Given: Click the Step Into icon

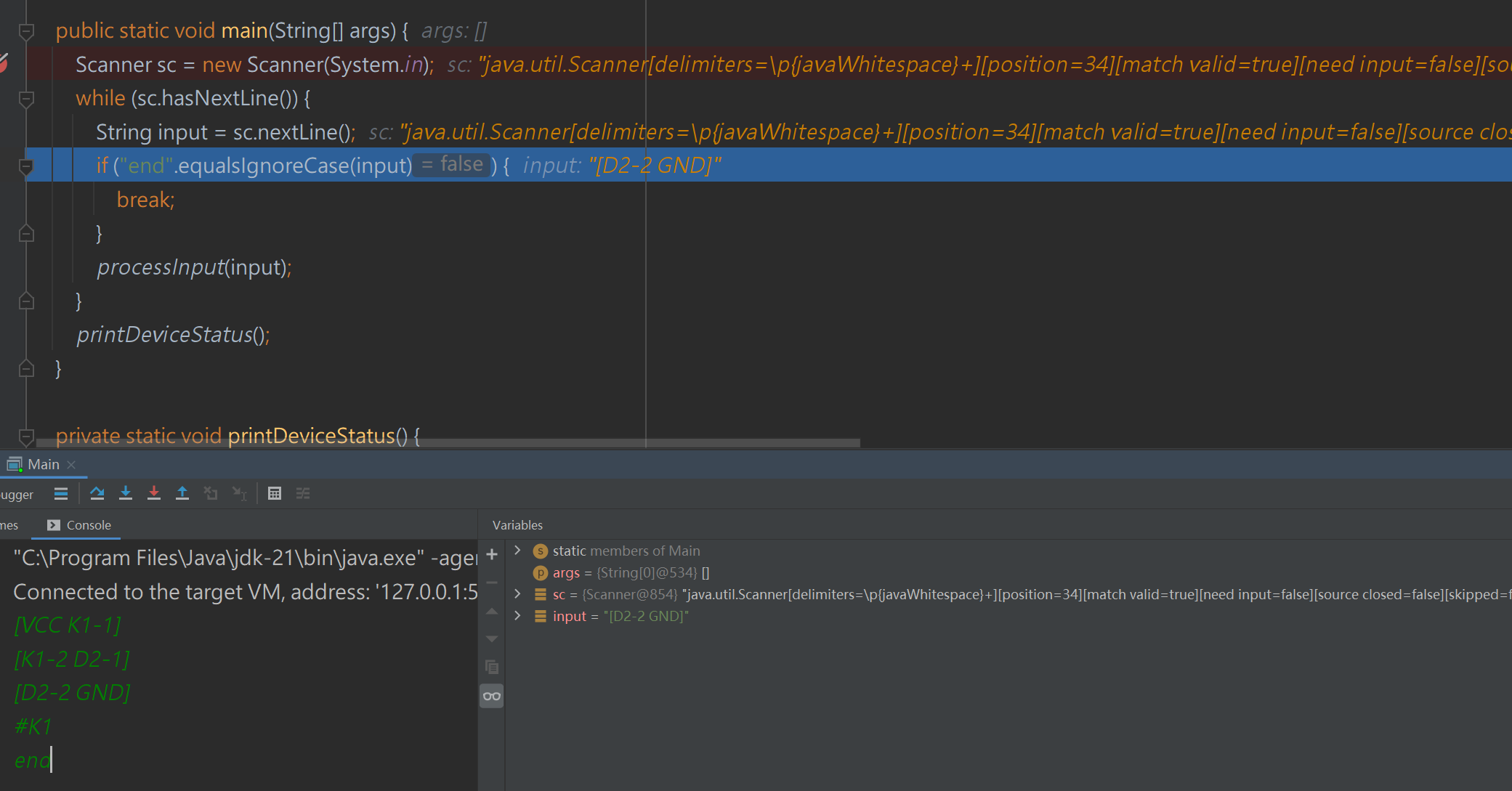Looking at the screenshot, I should tap(125, 494).
